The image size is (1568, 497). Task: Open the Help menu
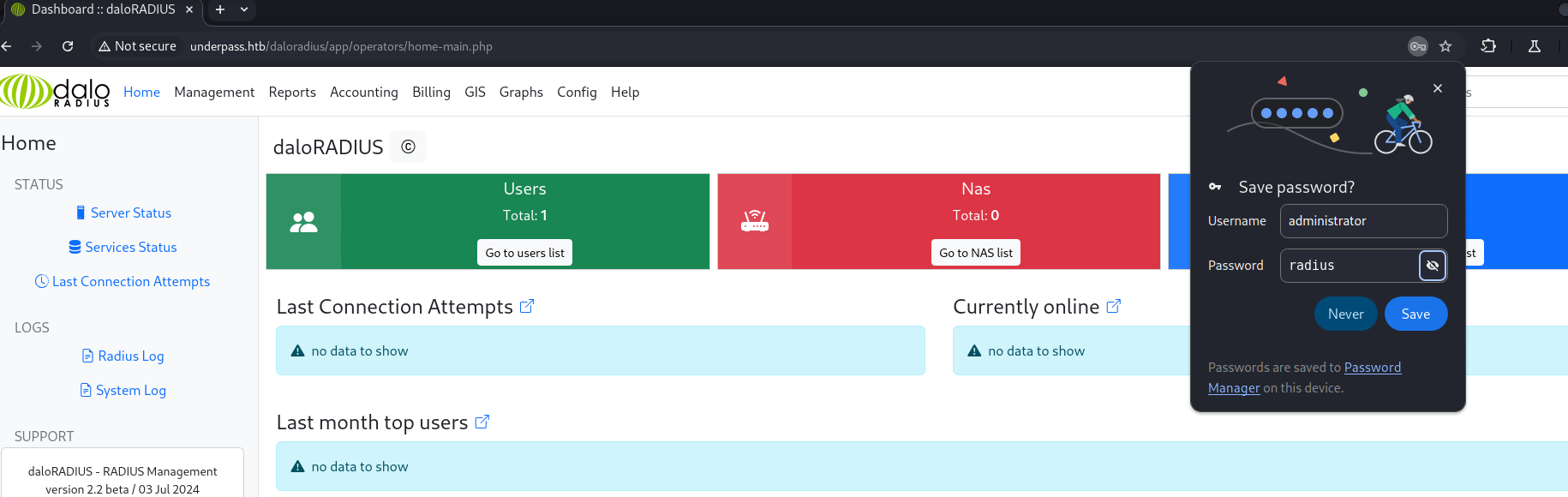click(x=625, y=92)
